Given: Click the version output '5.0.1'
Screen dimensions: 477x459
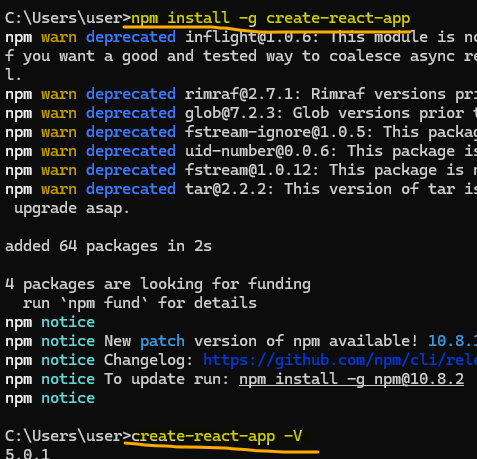Looking at the screenshot, I should (x=28, y=454).
